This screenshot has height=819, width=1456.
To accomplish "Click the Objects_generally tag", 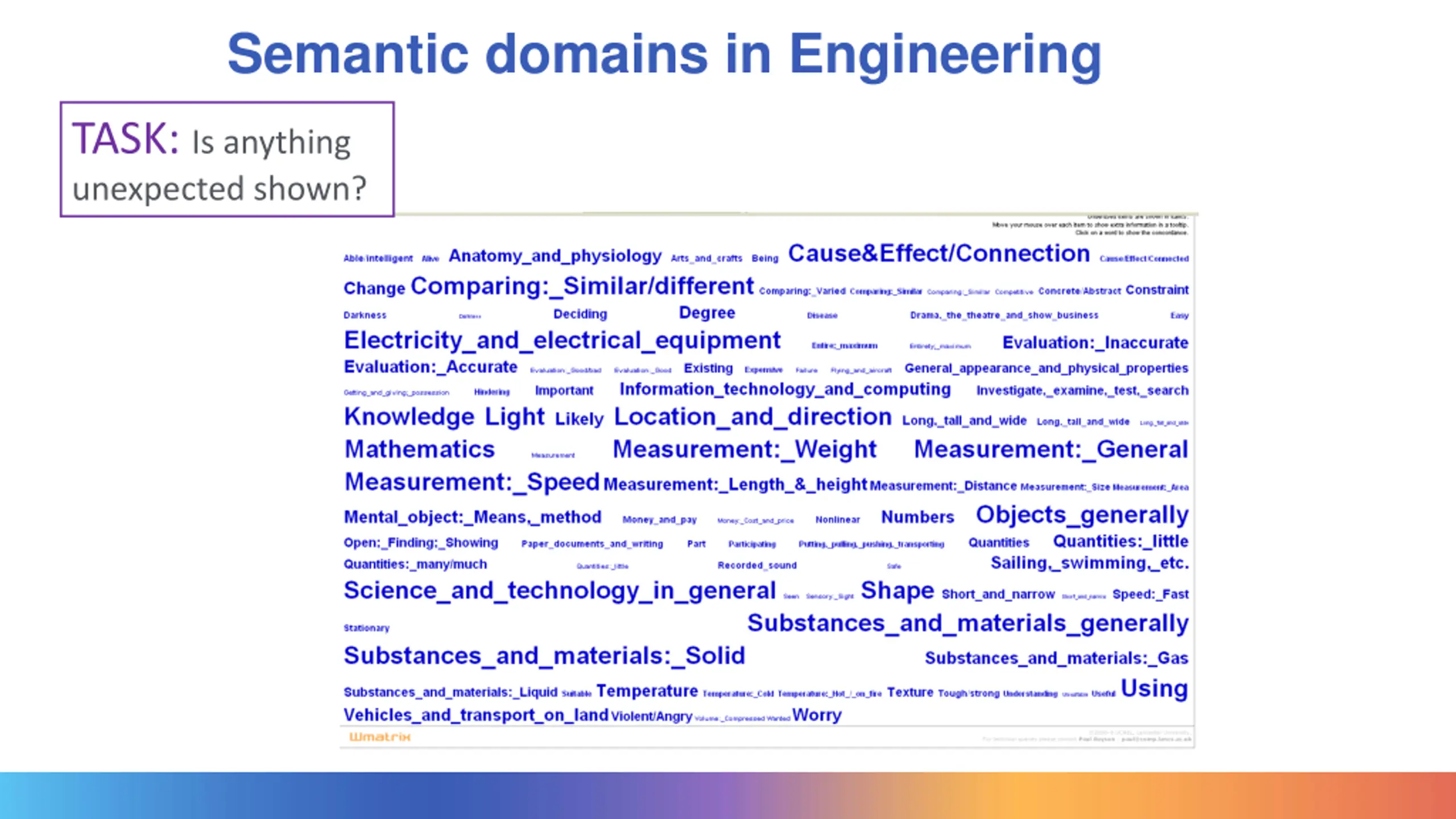I will point(1082,515).
